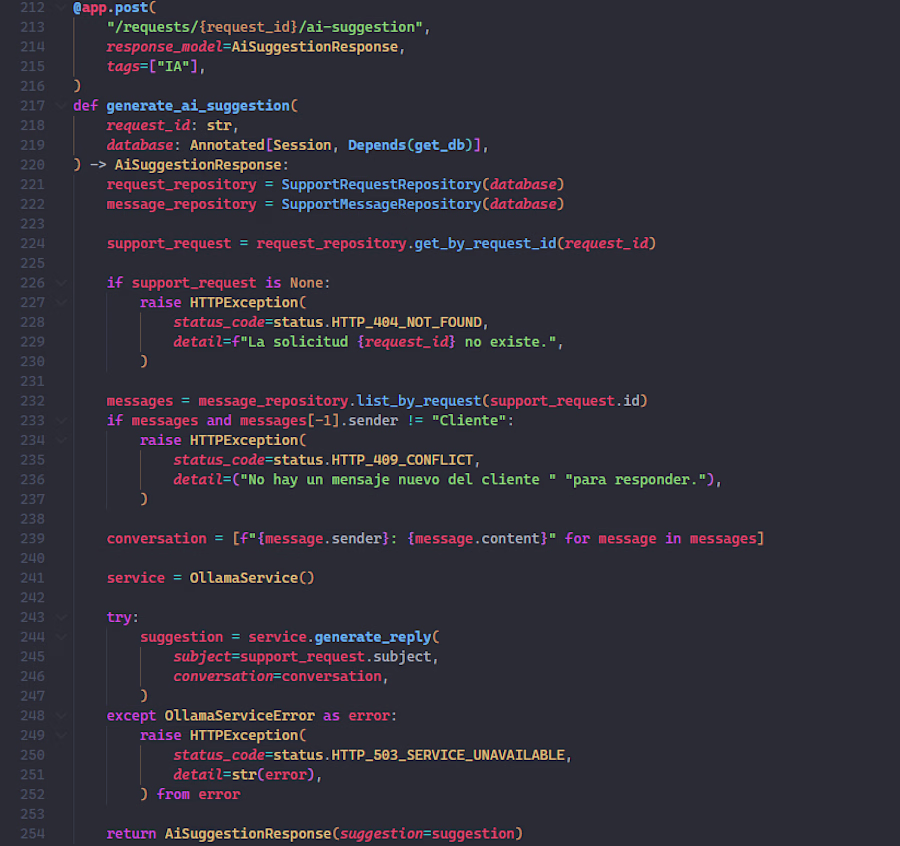Viewport: 900px width, 846px height.
Task: Place cursor on the "IA" tag string
Action: [x=173, y=67]
